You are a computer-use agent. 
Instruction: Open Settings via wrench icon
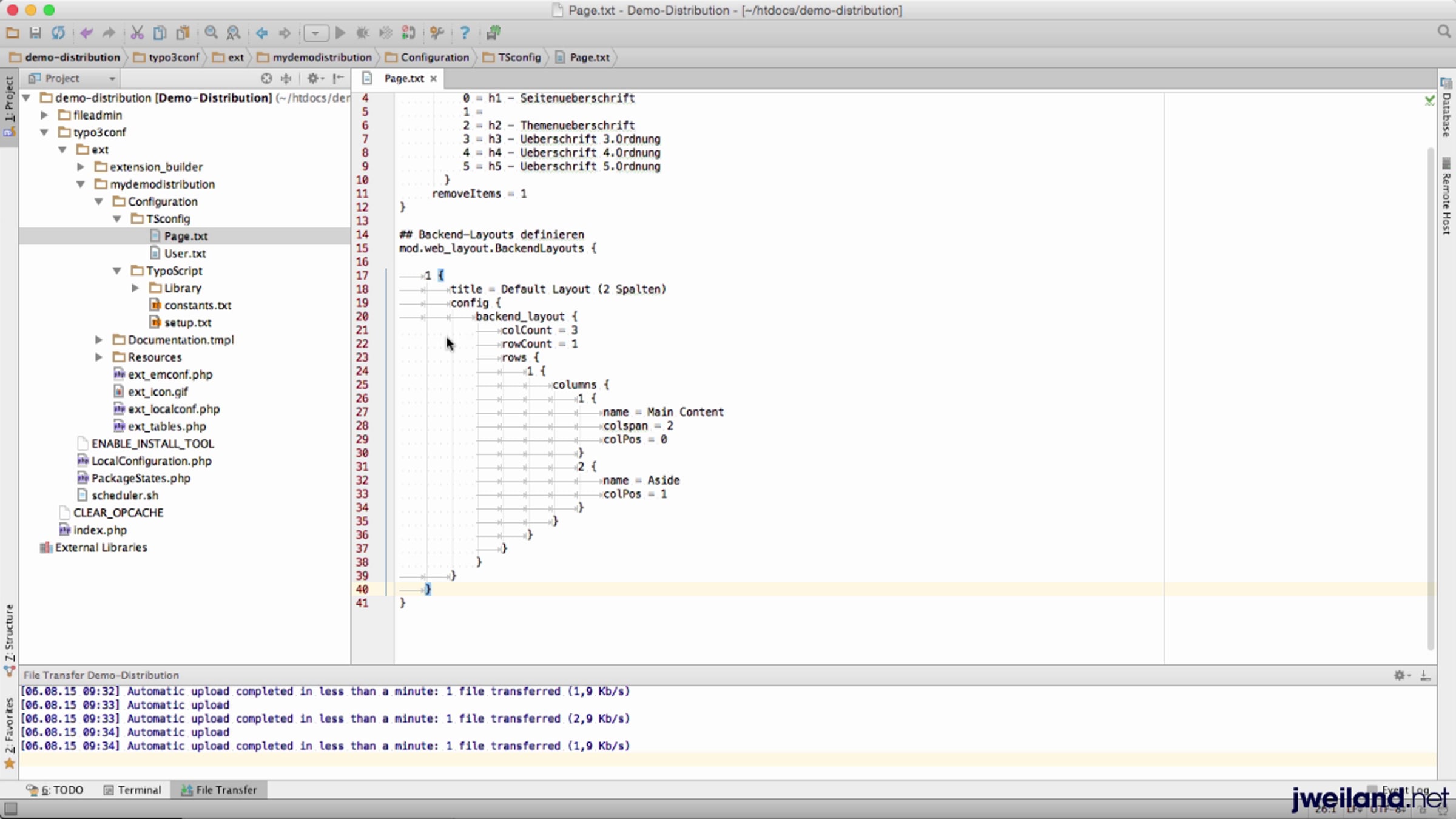pos(437,33)
